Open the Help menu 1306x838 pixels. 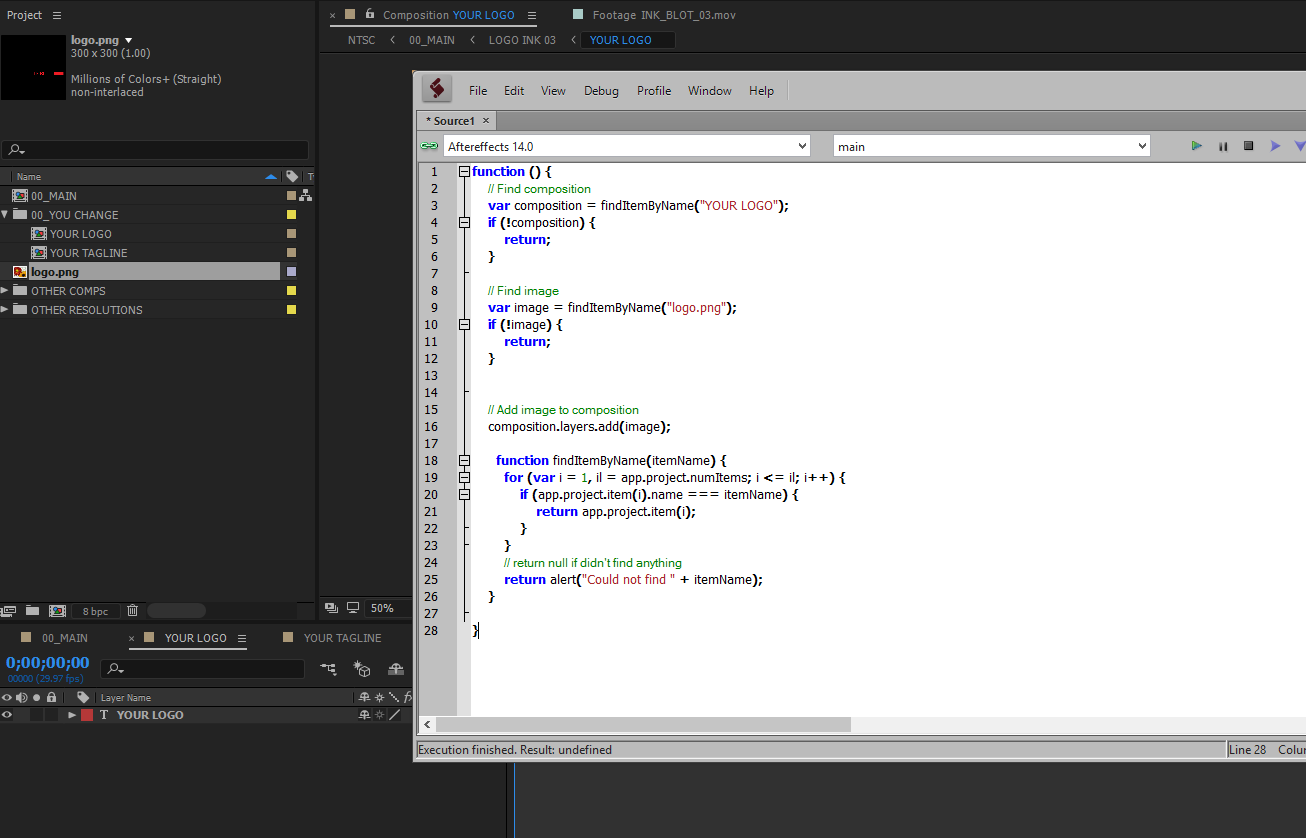tap(761, 90)
